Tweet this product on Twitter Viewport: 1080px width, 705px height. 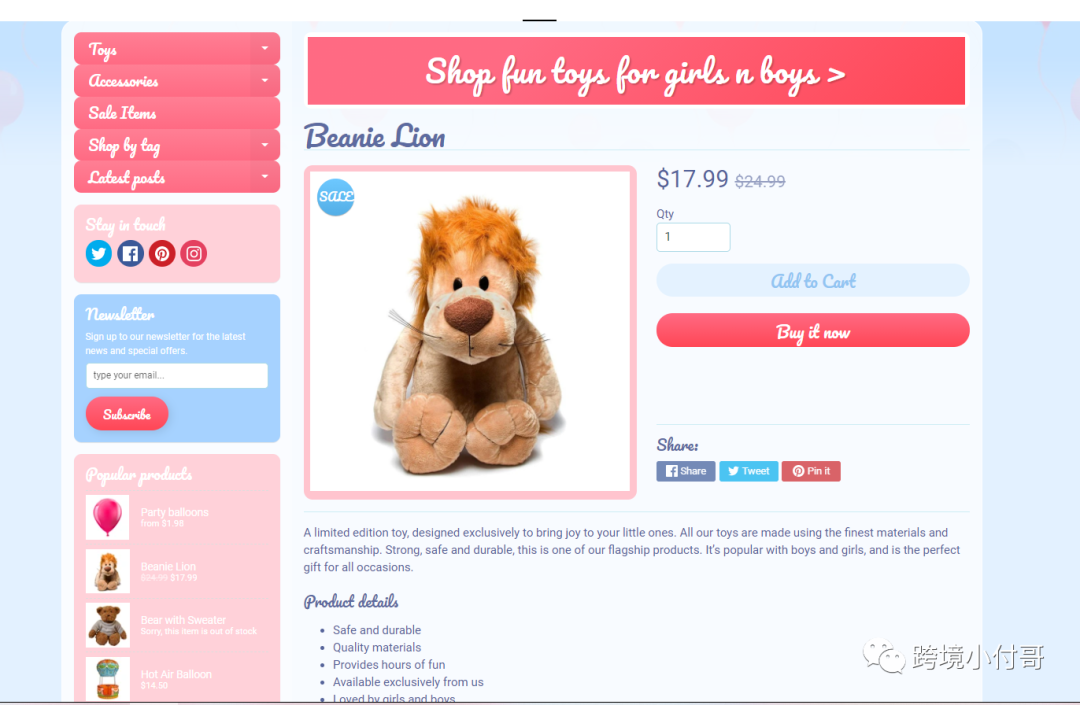click(x=749, y=471)
